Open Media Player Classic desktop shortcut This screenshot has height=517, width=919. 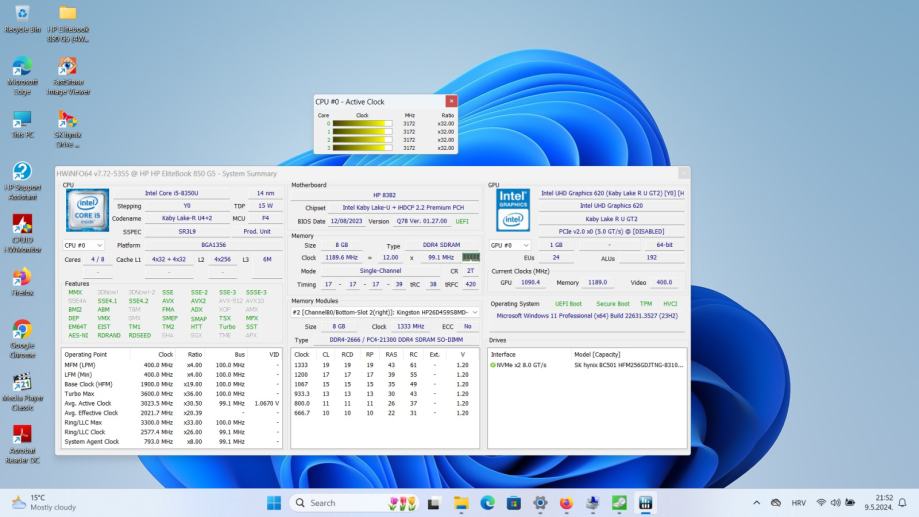point(21,383)
